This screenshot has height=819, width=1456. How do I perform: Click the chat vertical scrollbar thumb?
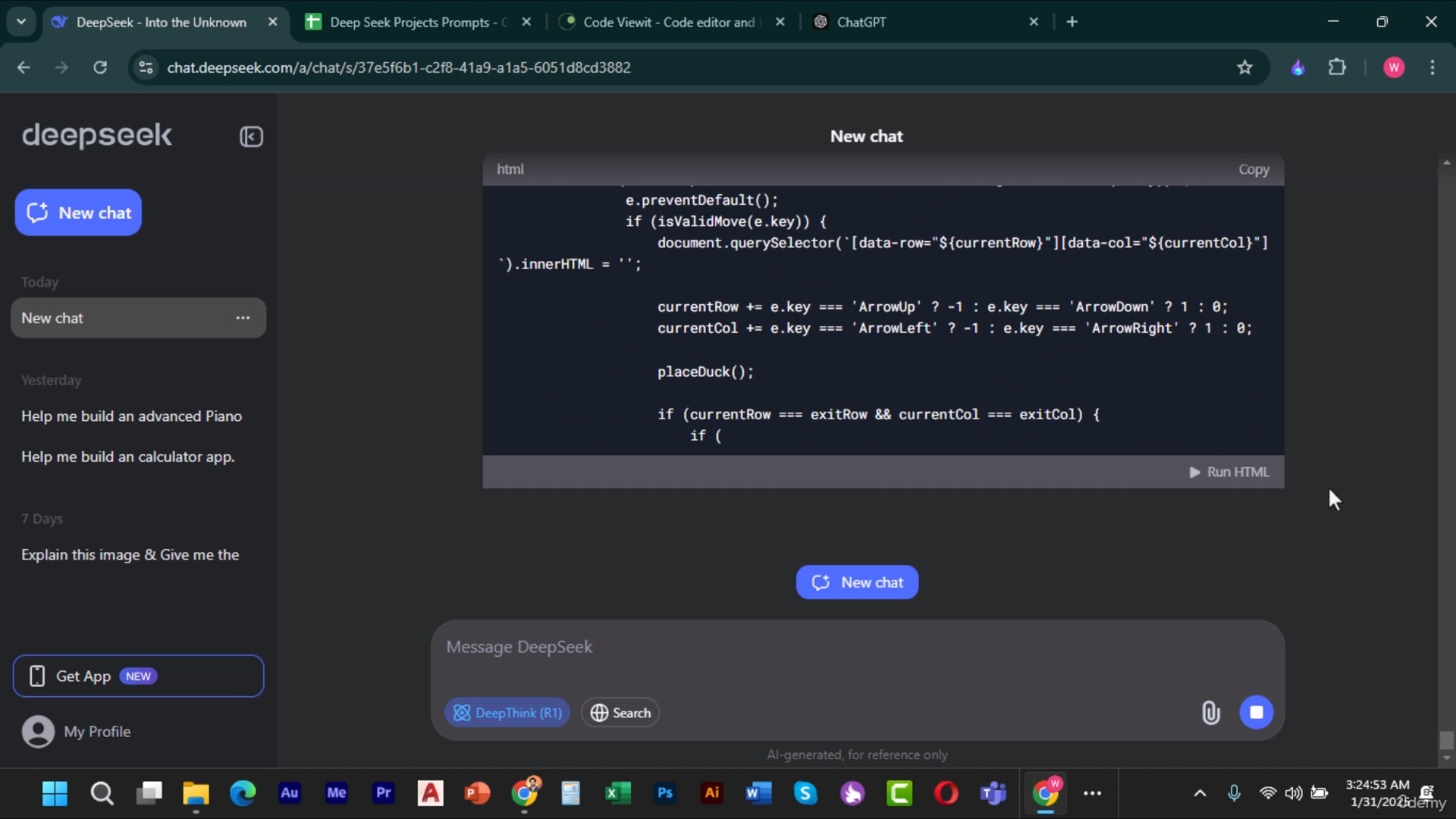click(1446, 739)
